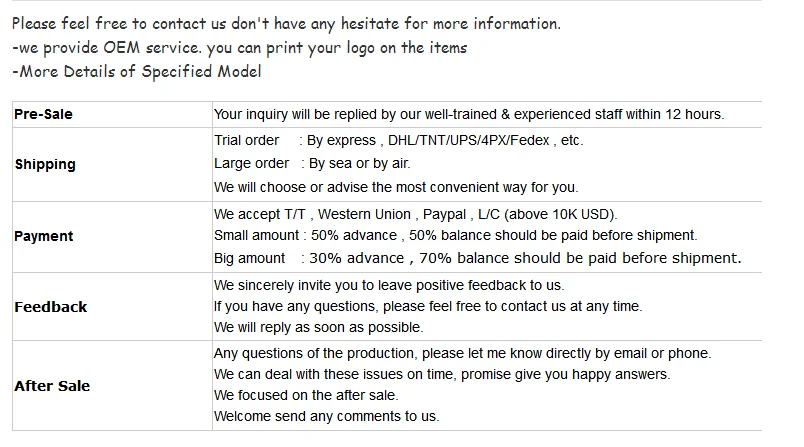Click the Big amount 30% advance line
Viewport: 804px width, 447px height.
click(x=477, y=258)
